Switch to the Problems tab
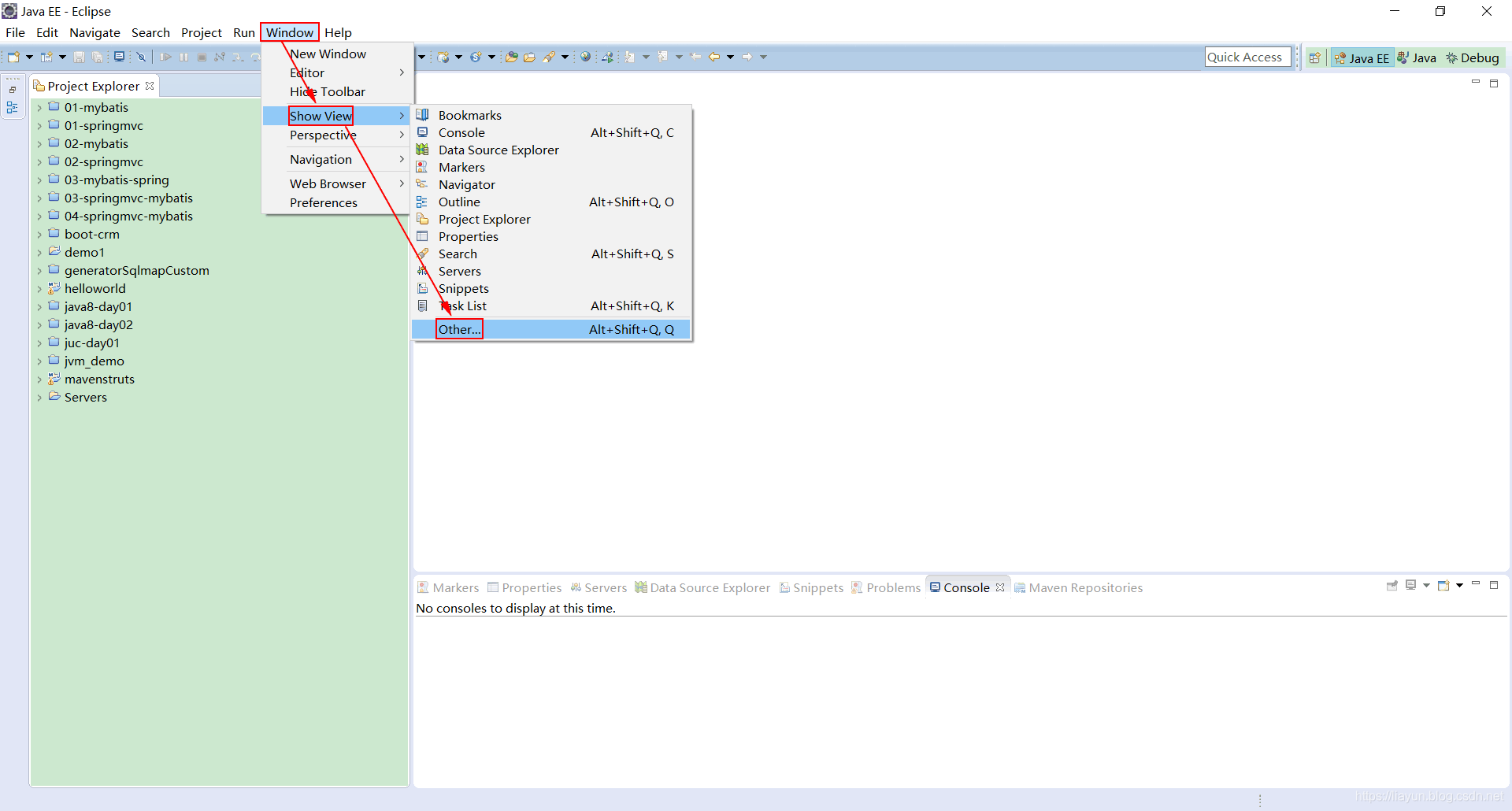 point(886,587)
